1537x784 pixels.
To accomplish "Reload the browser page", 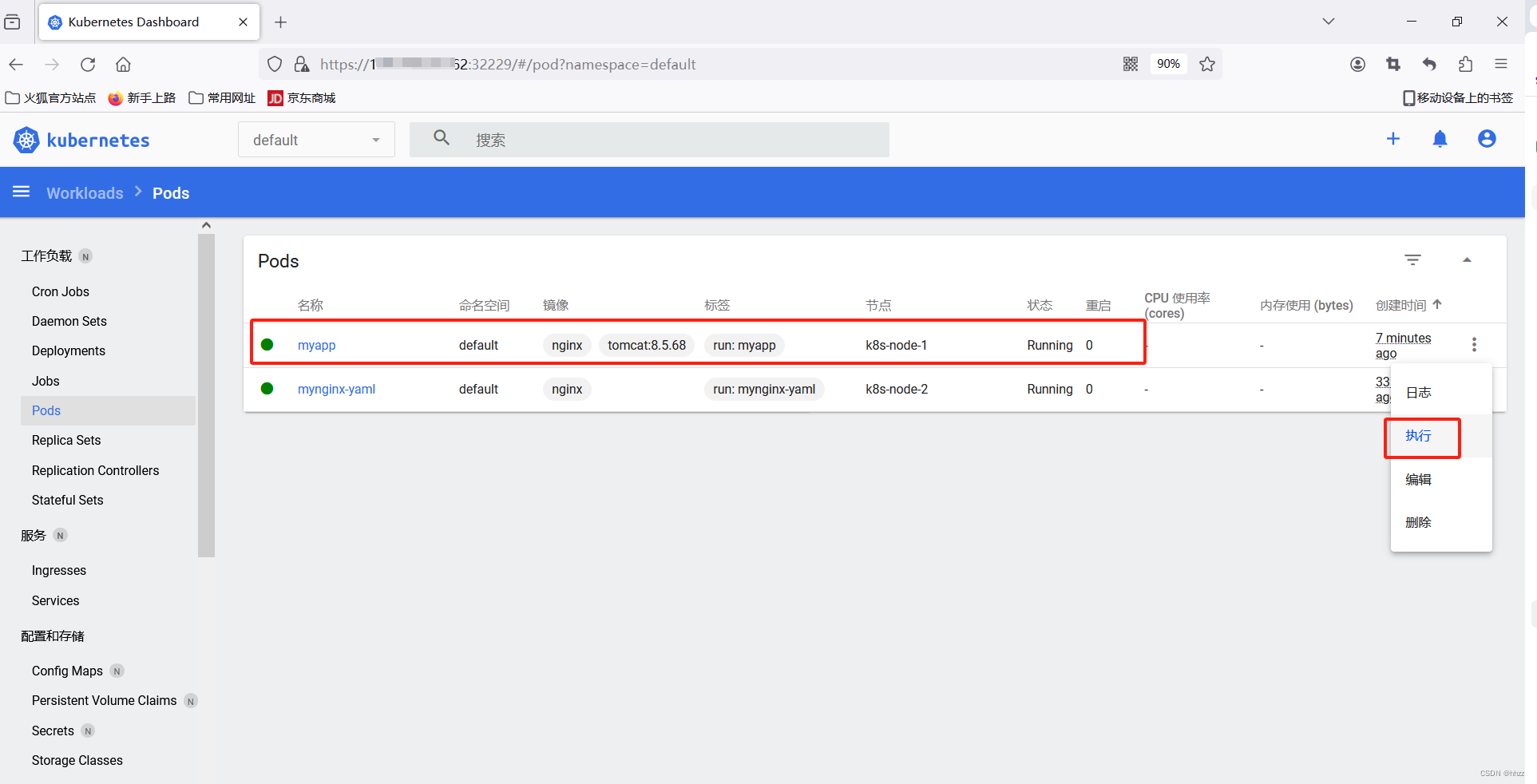I will pyautogui.click(x=88, y=65).
